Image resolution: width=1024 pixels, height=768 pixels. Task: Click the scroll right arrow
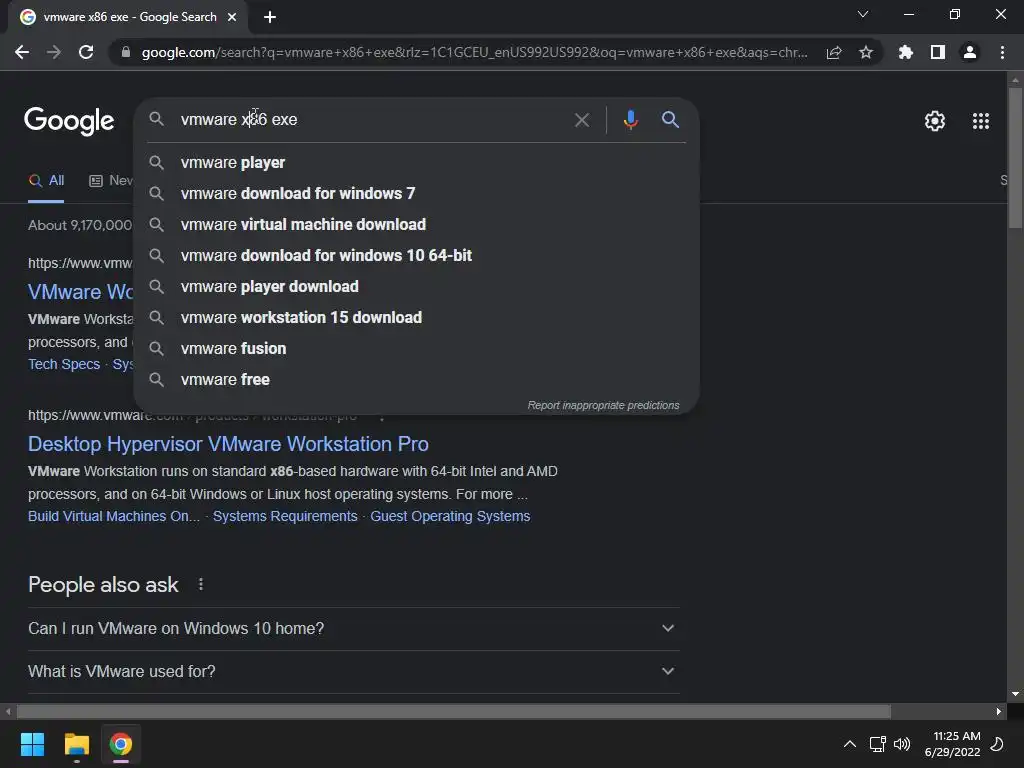click(x=999, y=711)
